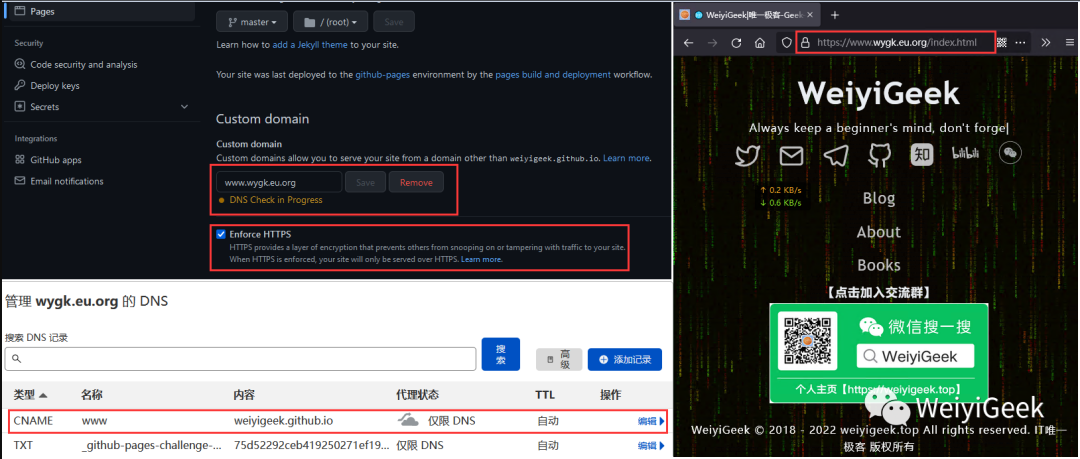Image resolution: width=1080 pixels, height=459 pixels.
Task: Close the WeiyiGeek browser tab
Action: (810, 14)
